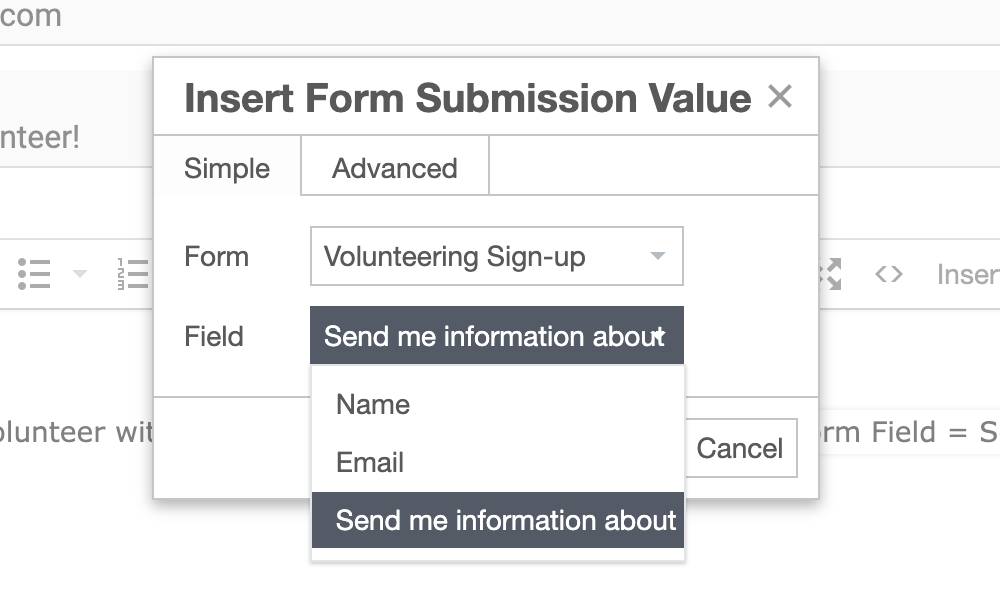Close the Insert Form Submission Value dialog

779,97
